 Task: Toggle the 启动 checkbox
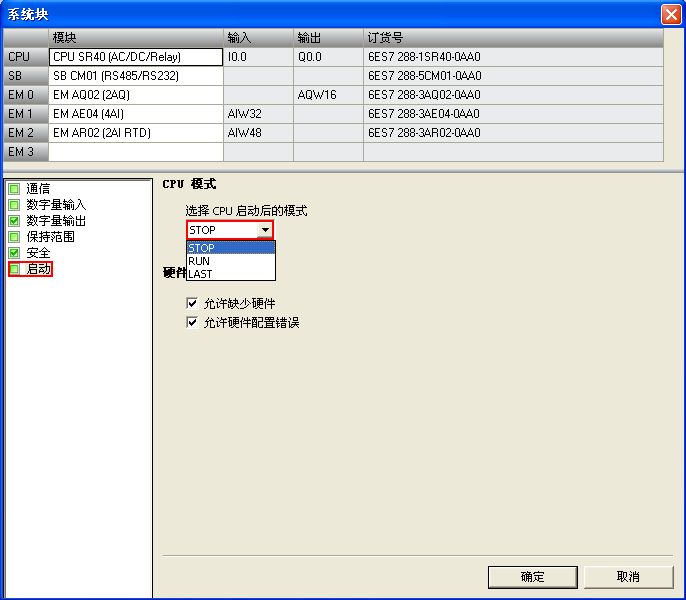point(14,269)
